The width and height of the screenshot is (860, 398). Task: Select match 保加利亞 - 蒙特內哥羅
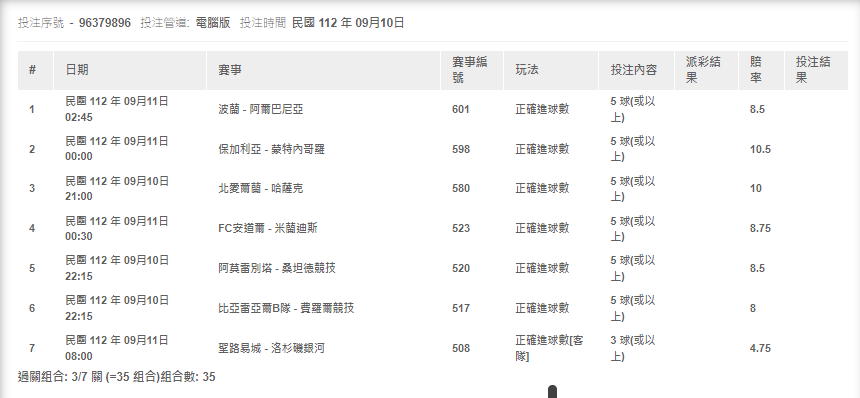click(x=271, y=149)
